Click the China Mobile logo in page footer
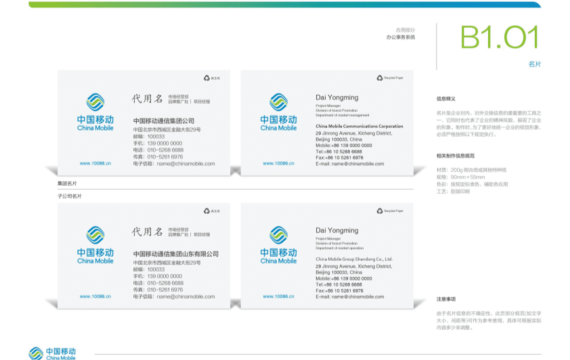The width and height of the screenshot is (570, 360). coord(52,353)
